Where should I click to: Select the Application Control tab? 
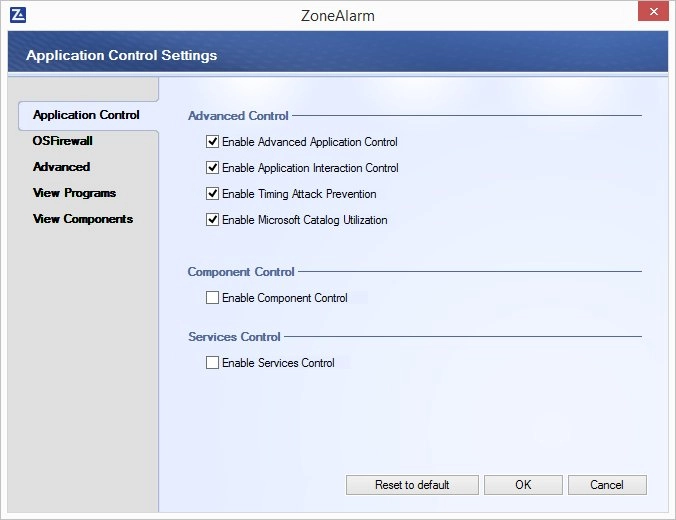click(x=88, y=116)
